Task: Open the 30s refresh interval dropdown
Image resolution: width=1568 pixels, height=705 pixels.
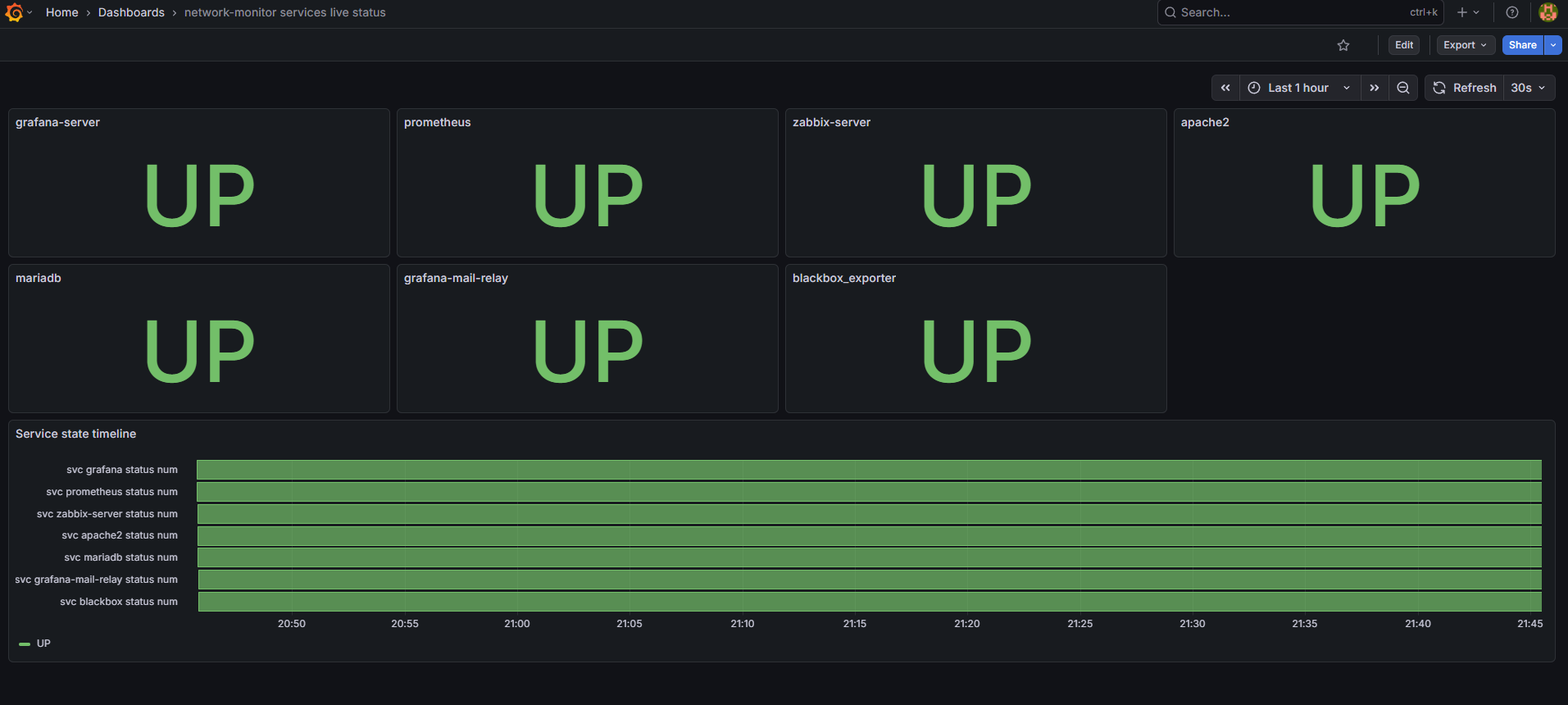Action: click(1529, 88)
